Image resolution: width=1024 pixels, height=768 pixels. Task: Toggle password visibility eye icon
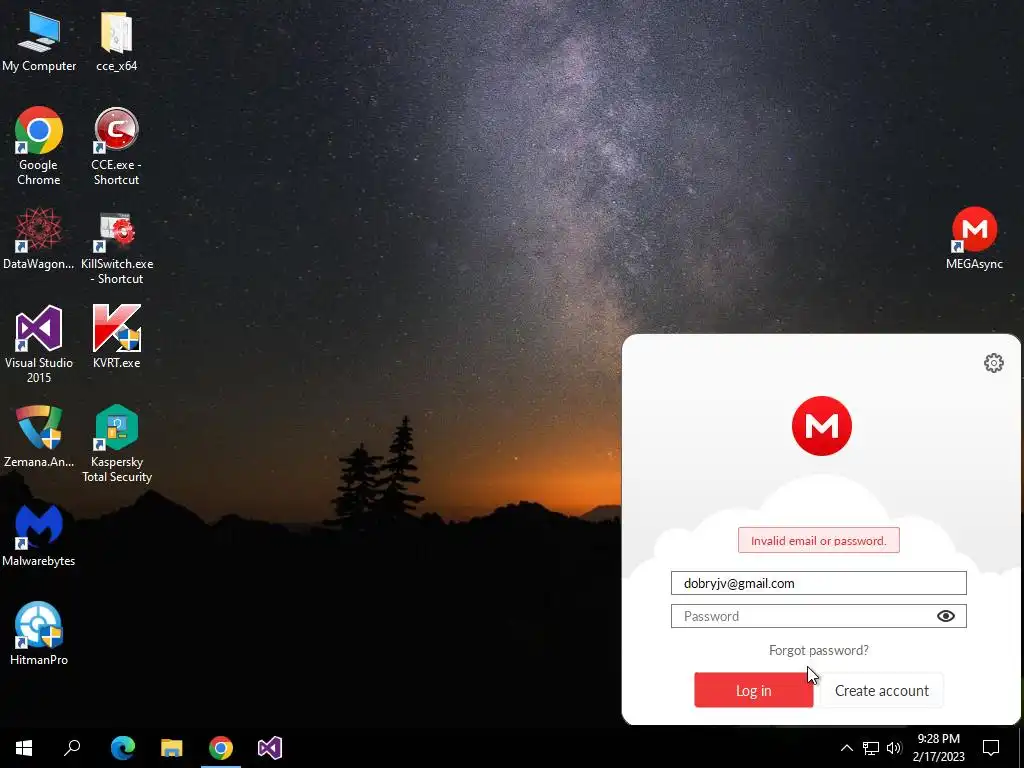click(945, 616)
